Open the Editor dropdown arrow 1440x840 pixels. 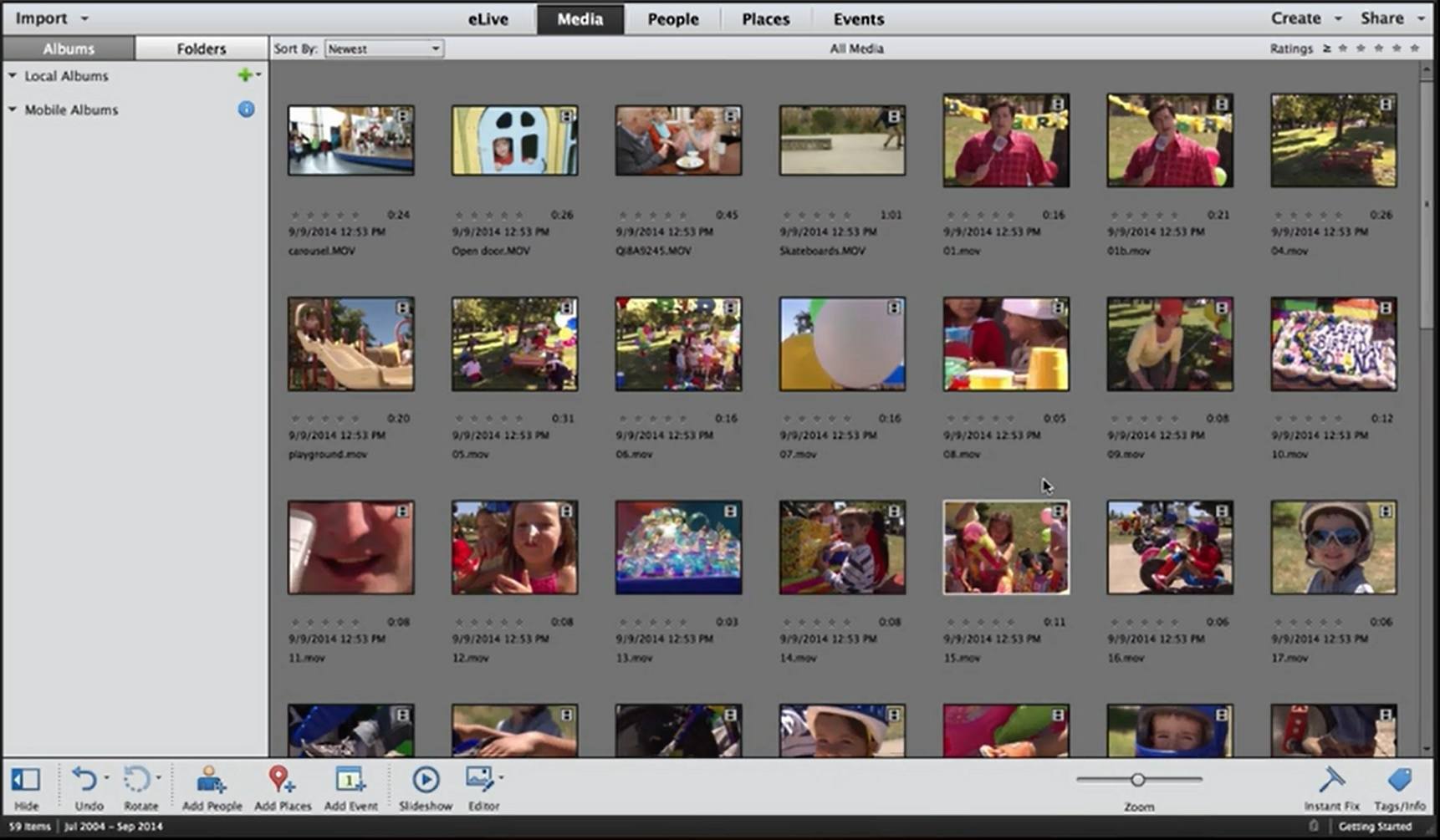click(501, 778)
